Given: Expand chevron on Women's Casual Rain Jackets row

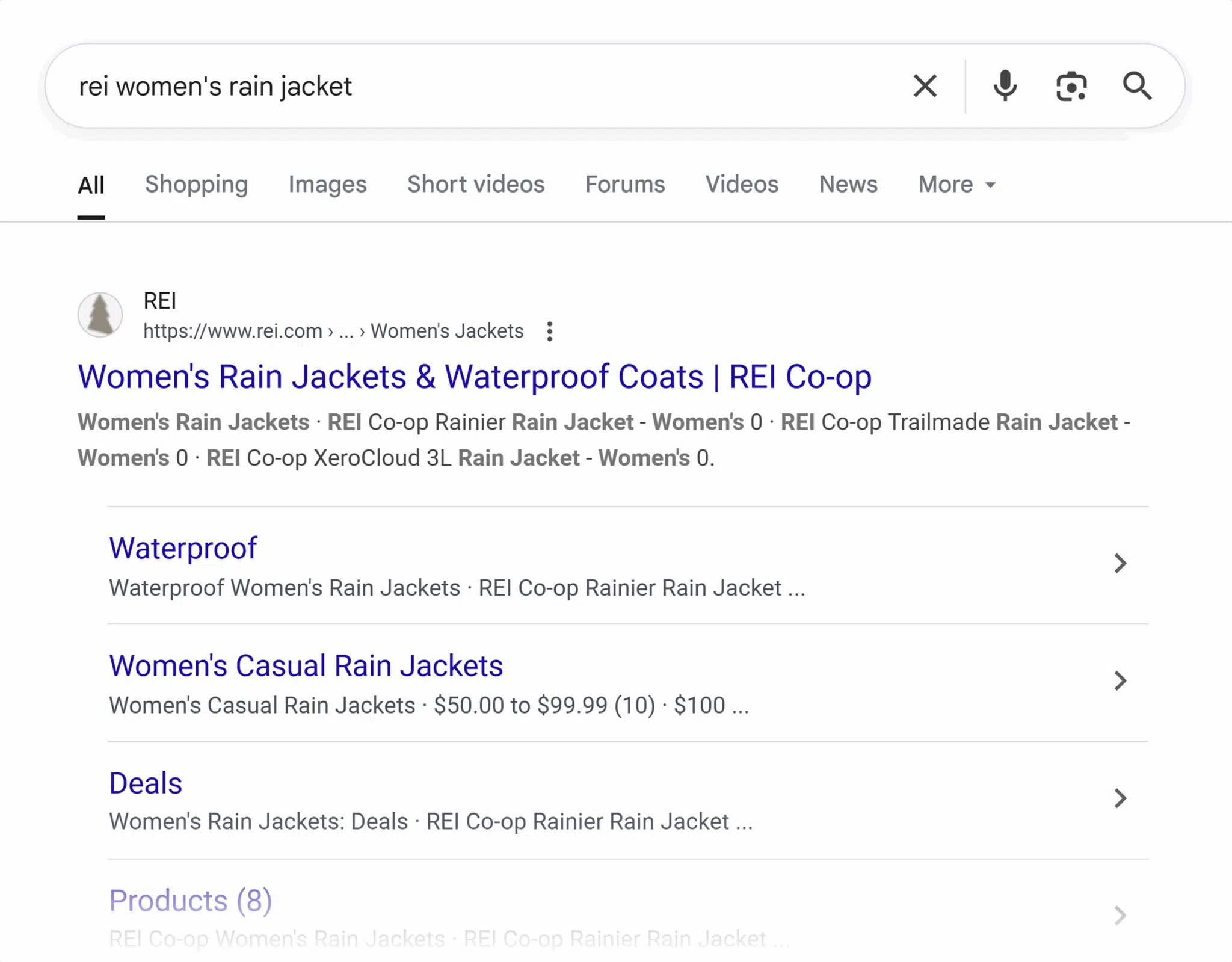Looking at the screenshot, I should coord(1120,681).
